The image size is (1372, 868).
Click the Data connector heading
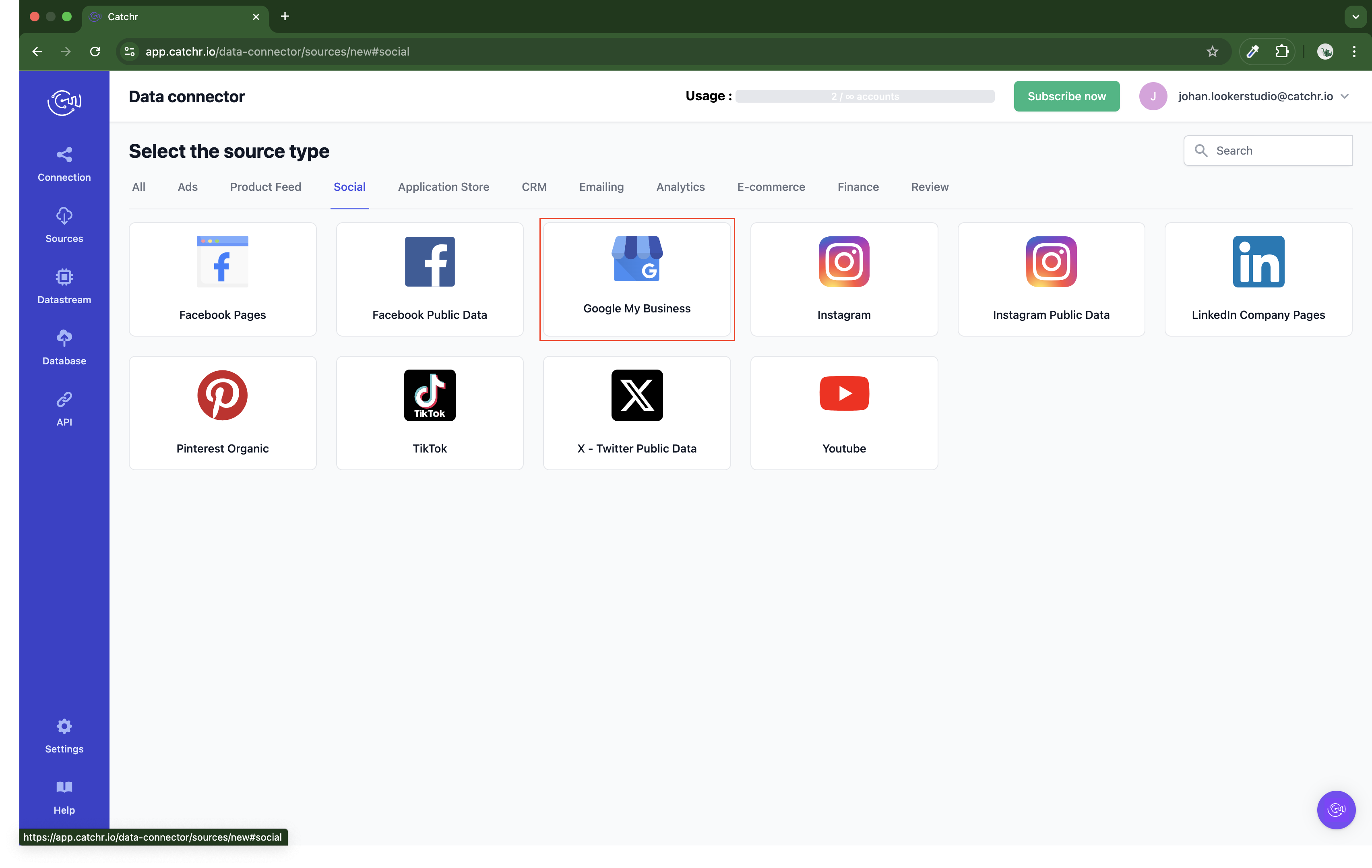(186, 96)
